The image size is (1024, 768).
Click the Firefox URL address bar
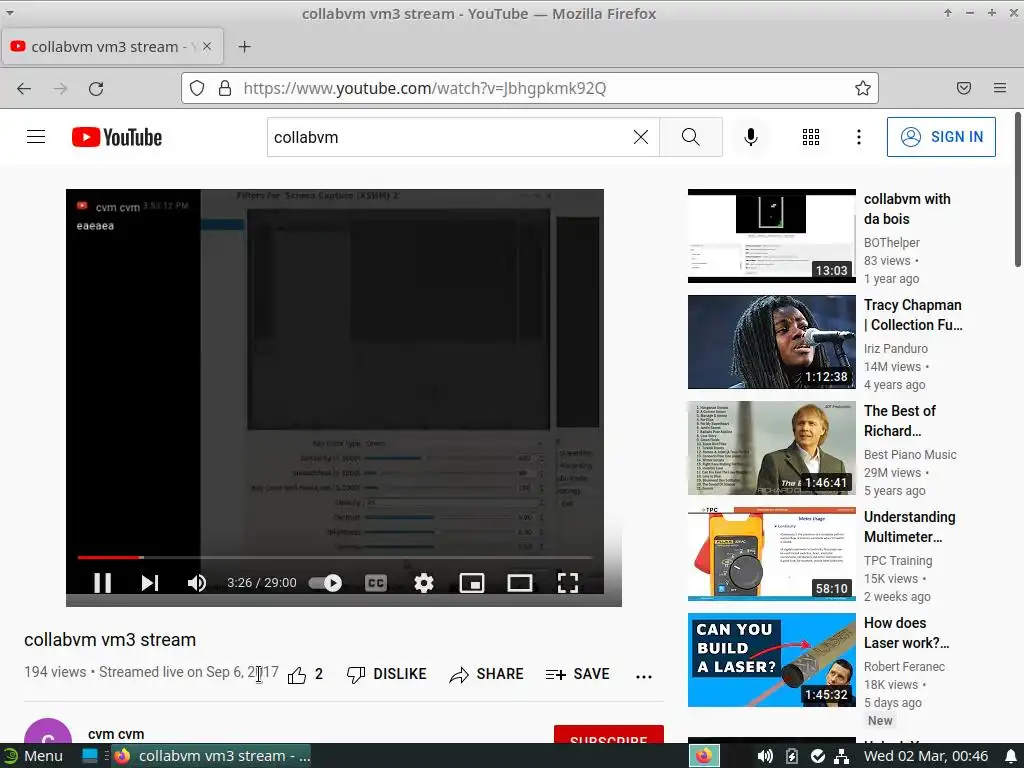coord(529,88)
